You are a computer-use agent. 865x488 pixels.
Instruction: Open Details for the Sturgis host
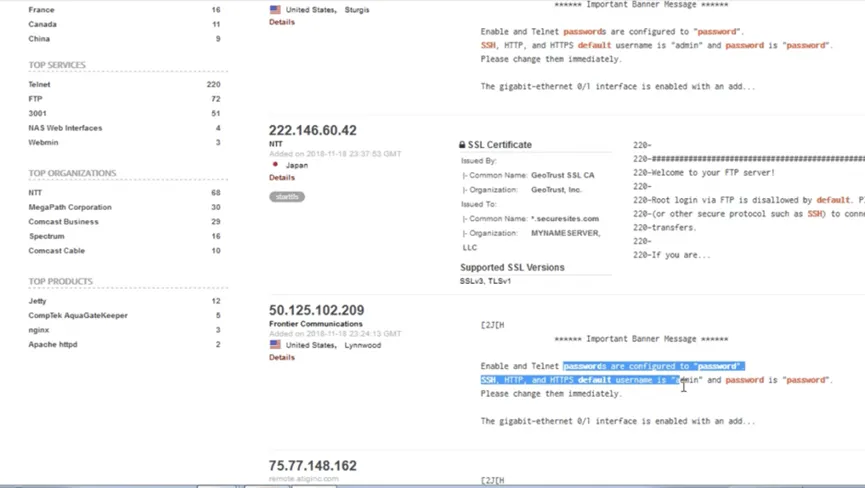point(282,22)
